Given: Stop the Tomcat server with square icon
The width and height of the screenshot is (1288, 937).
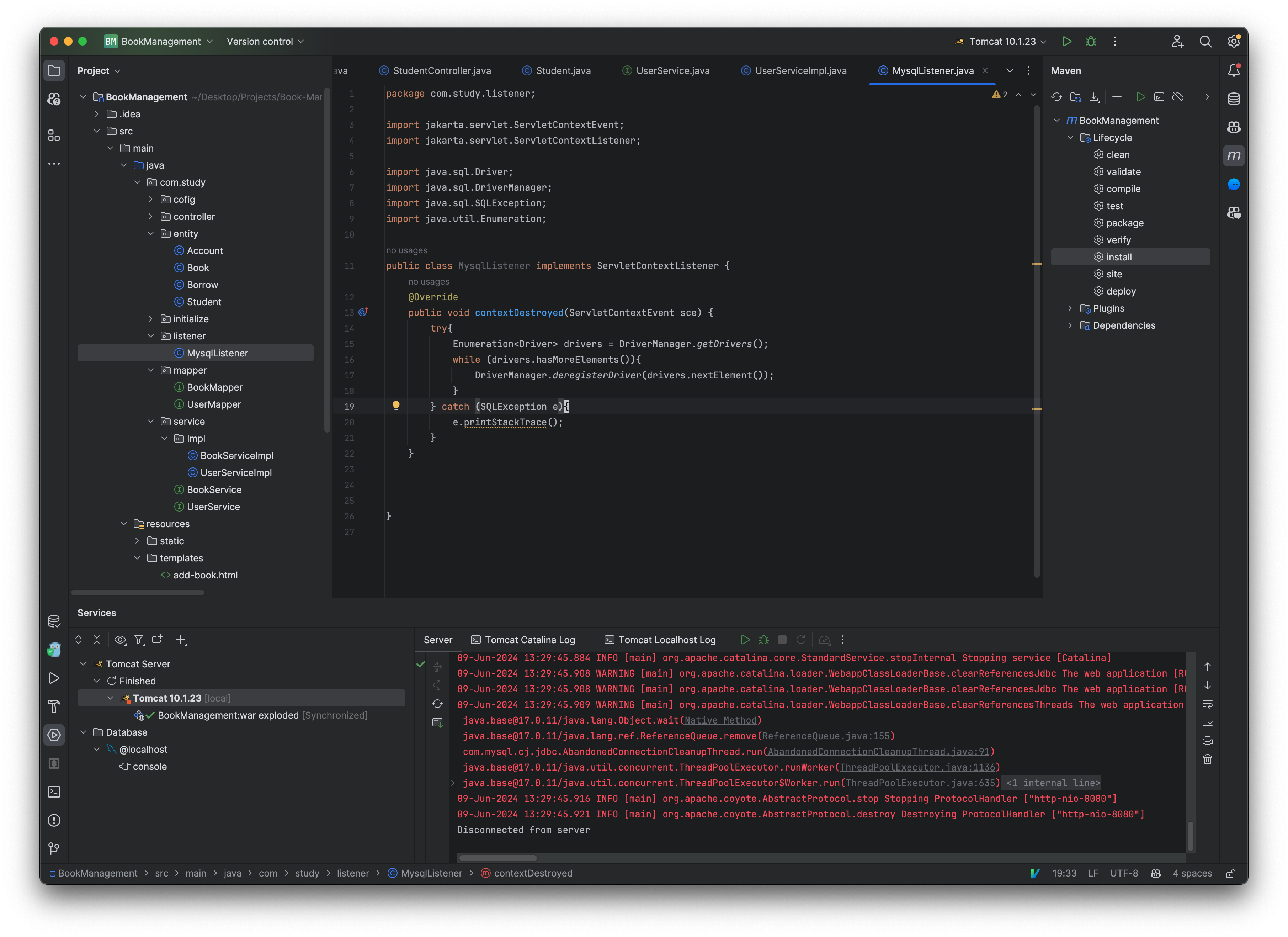Looking at the screenshot, I should coord(782,639).
